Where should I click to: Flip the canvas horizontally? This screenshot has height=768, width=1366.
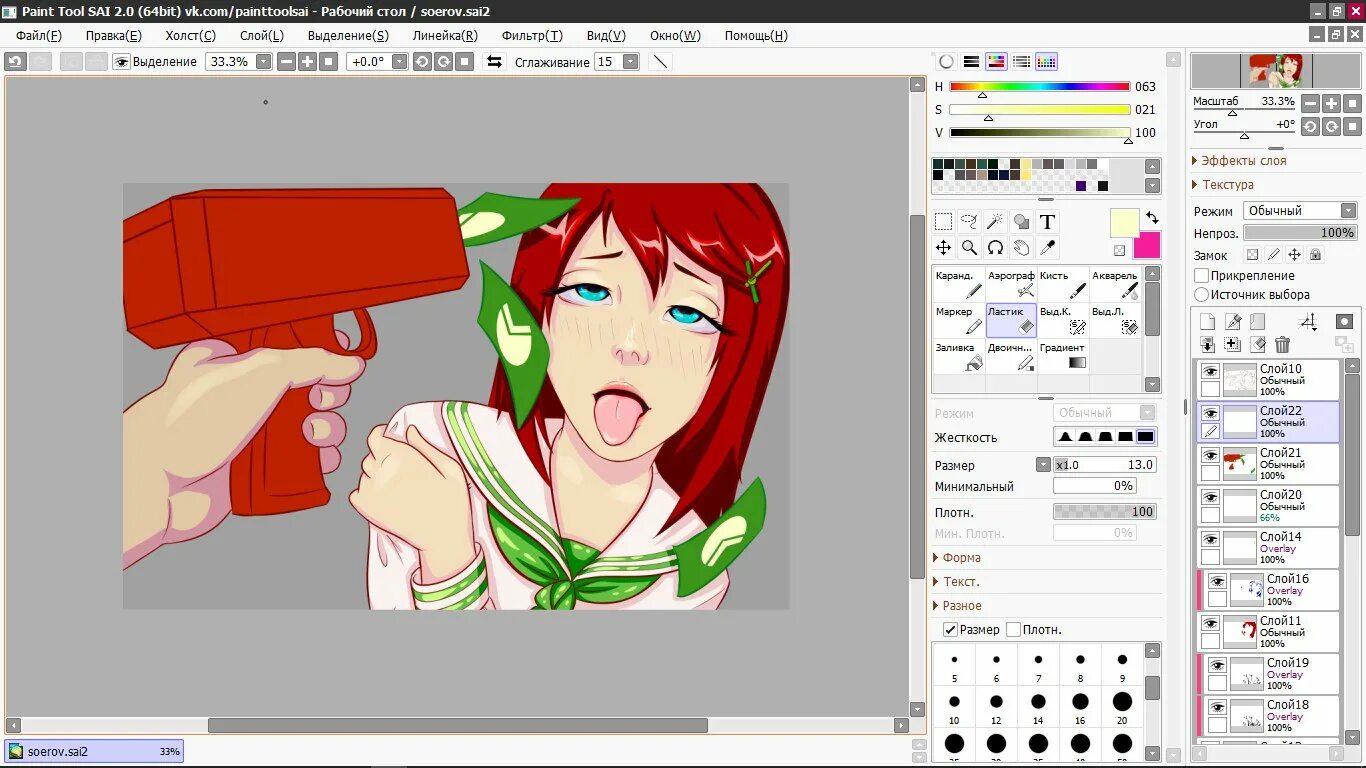tap(494, 62)
